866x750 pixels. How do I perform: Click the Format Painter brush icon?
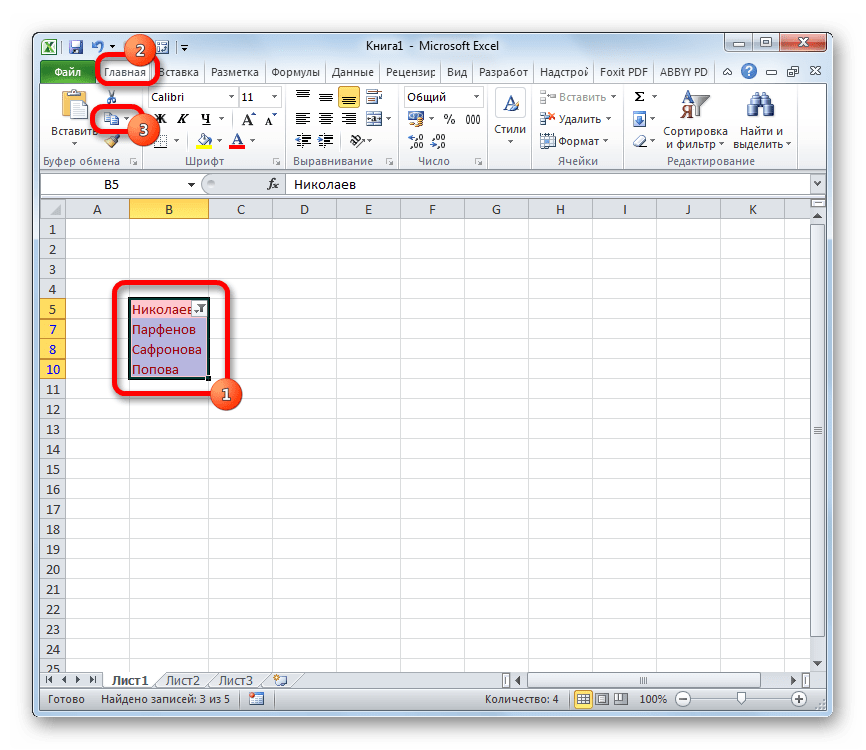[x=112, y=141]
